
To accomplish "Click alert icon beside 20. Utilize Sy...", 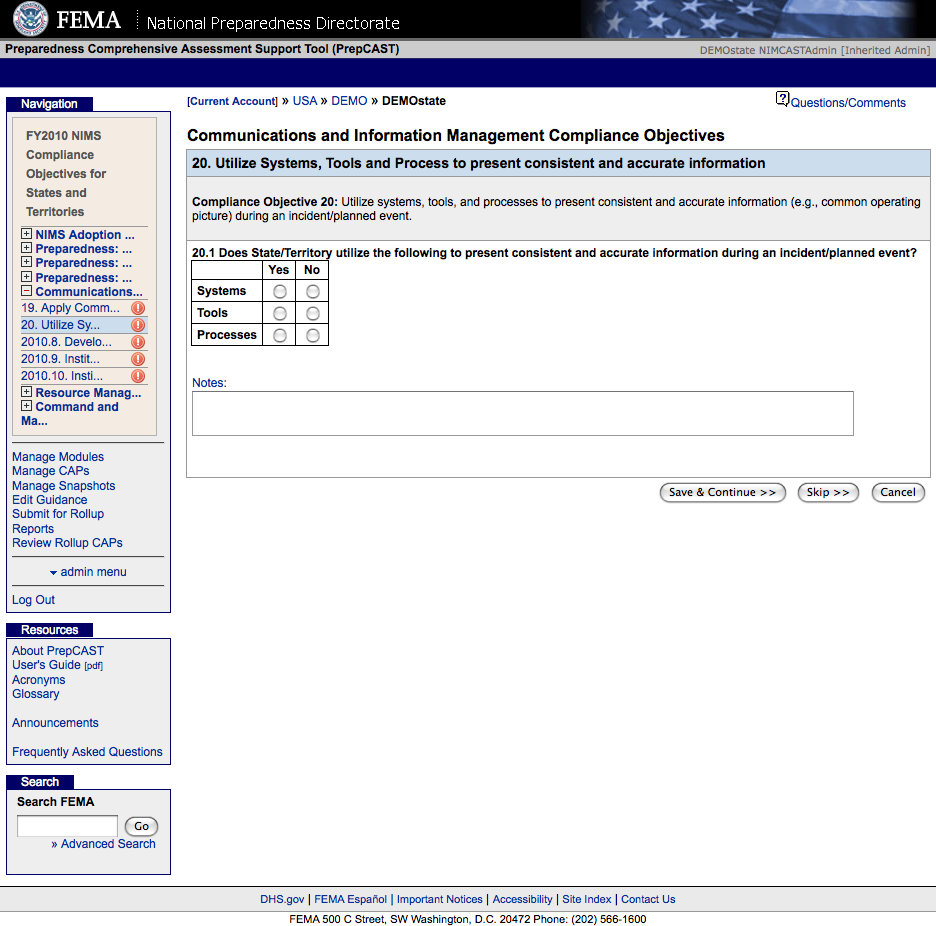I will click(x=138, y=325).
